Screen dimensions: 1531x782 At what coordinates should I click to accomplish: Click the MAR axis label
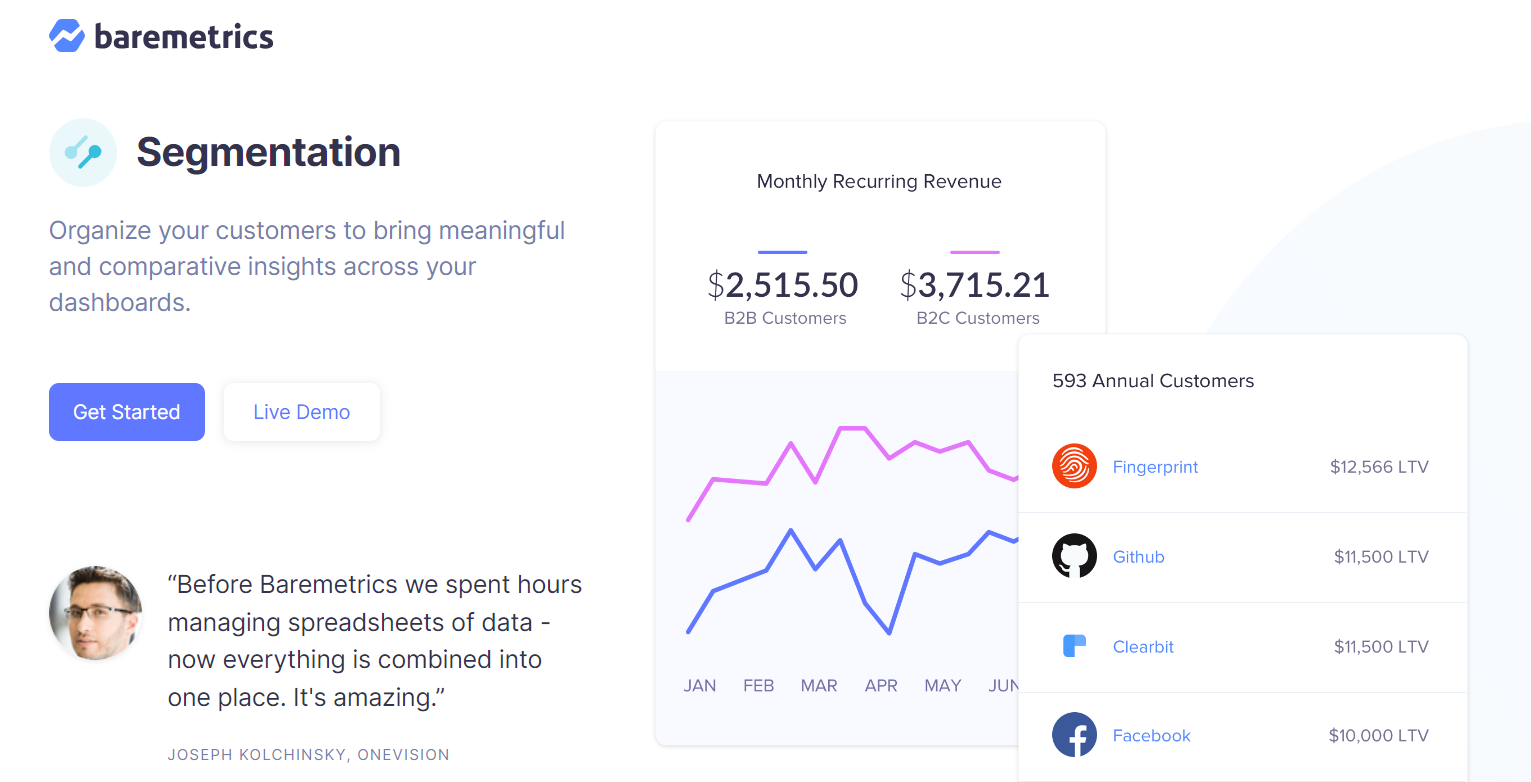[x=819, y=685]
